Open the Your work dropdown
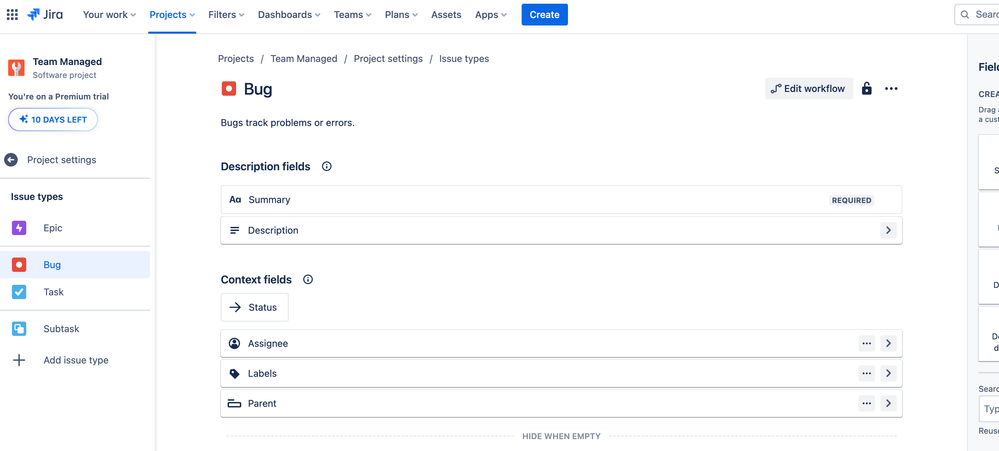Viewport: 999px width, 451px height. [x=110, y=15]
